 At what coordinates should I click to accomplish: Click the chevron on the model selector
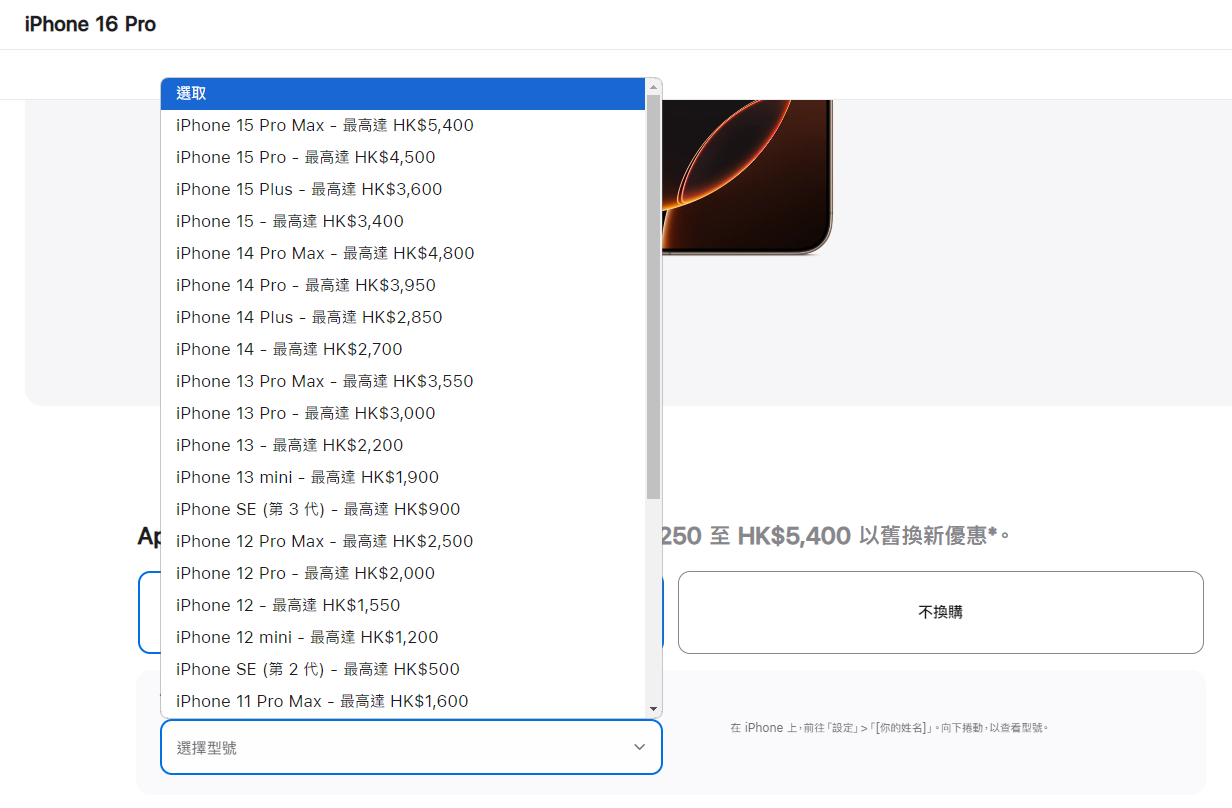(639, 746)
